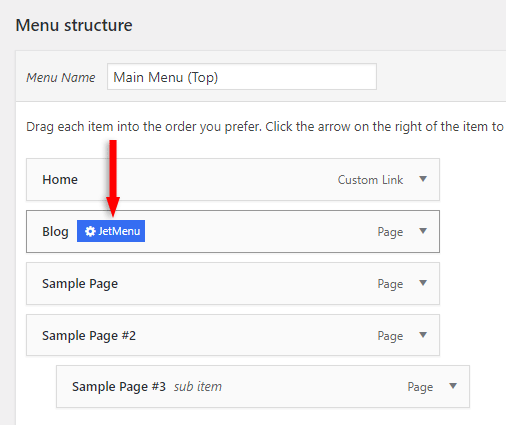Click the Custom Link type label on Home
The height and width of the screenshot is (425, 506).
coord(370,180)
